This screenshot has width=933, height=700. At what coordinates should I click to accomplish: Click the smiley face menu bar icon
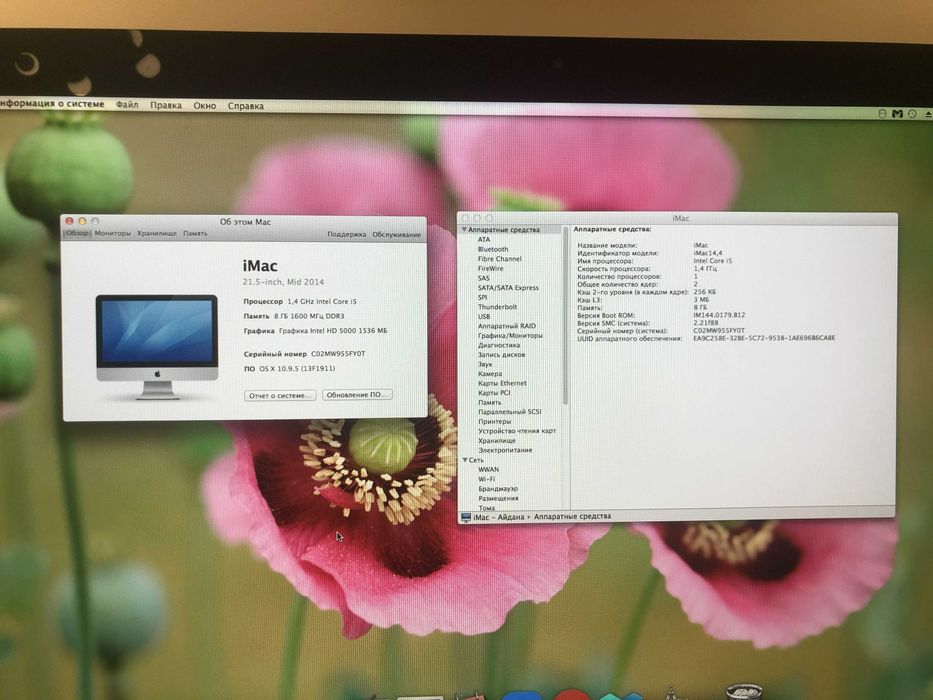(883, 114)
